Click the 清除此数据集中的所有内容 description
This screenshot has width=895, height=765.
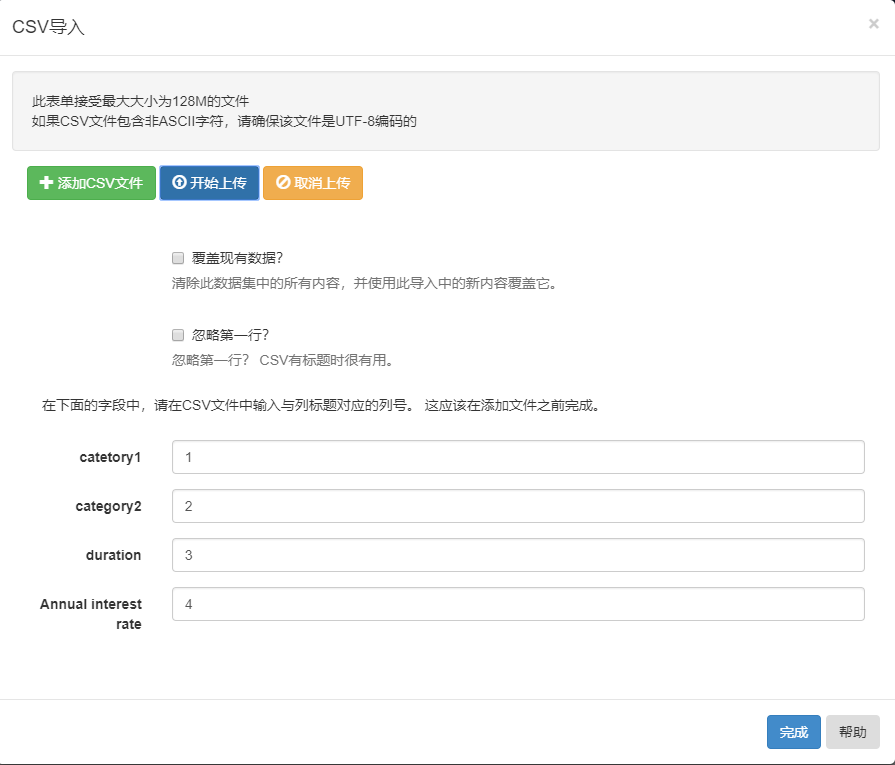(364, 283)
